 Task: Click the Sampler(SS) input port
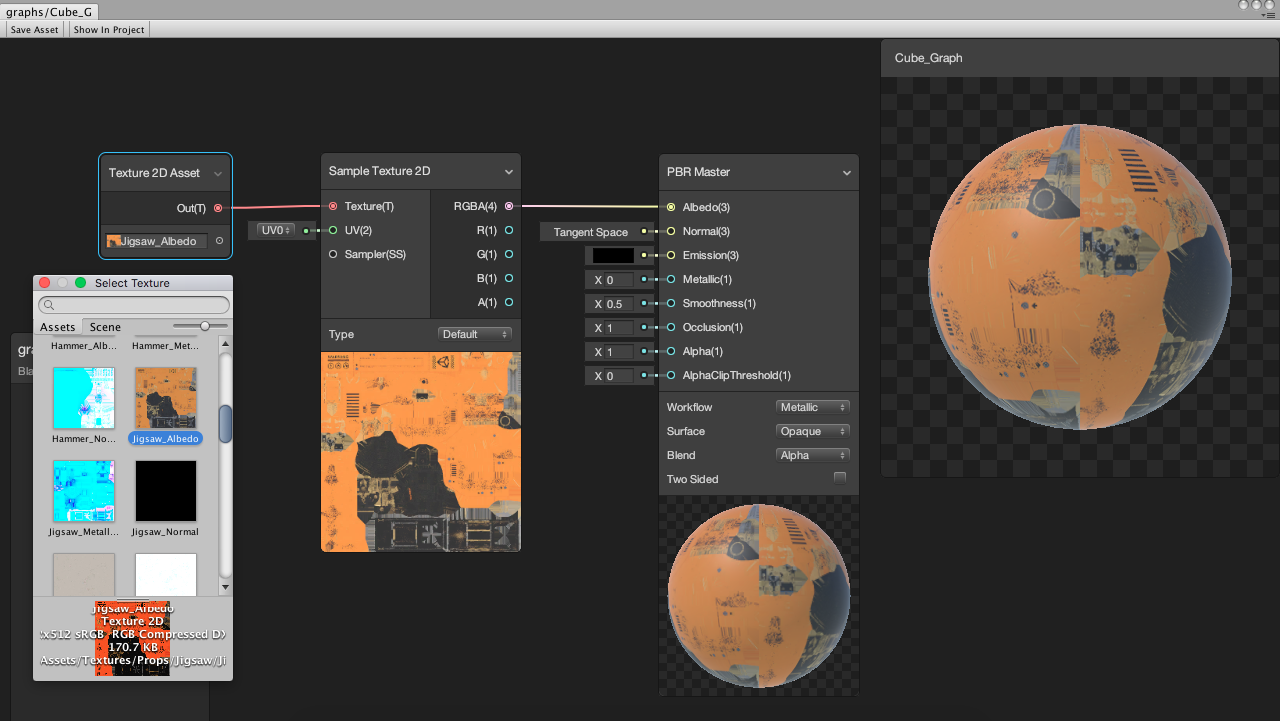coord(333,254)
